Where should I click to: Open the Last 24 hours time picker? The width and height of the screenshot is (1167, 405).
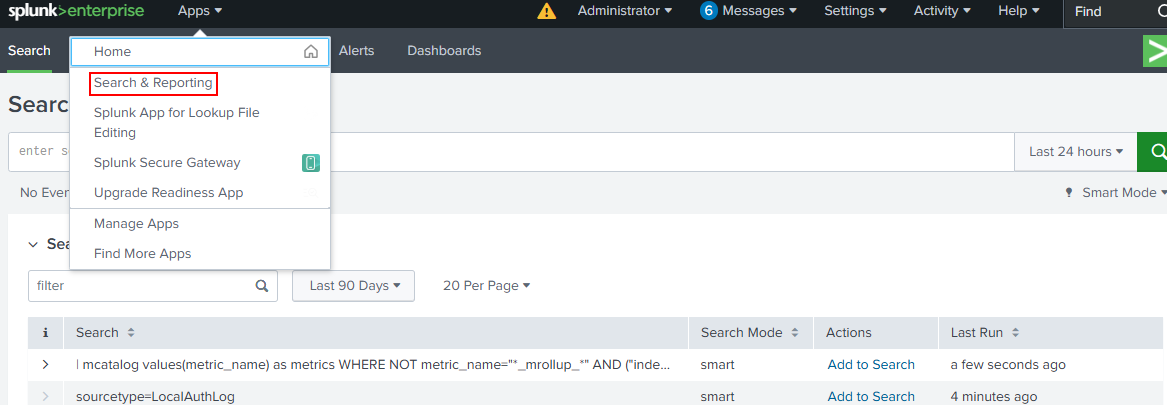point(1075,151)
